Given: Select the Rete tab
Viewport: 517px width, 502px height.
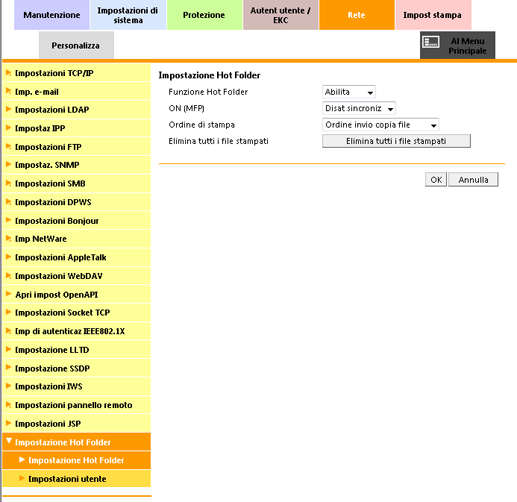Looking at the screenshot, I should [357, 15].
